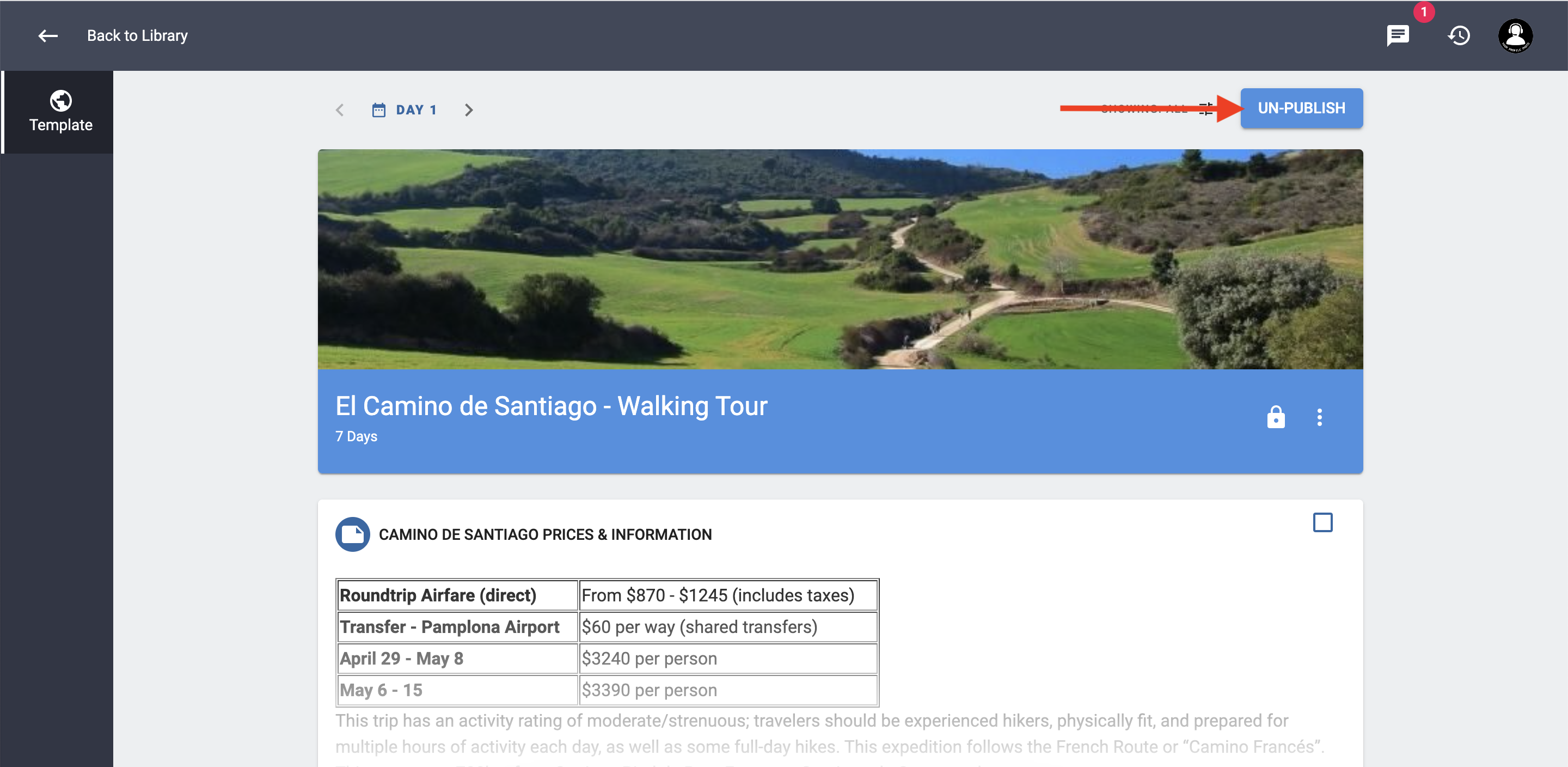Image resolution: width=1568 pixels, height=767 pixels.
Task: Open the three-dot tour options menu
Action: [1319, 417]
